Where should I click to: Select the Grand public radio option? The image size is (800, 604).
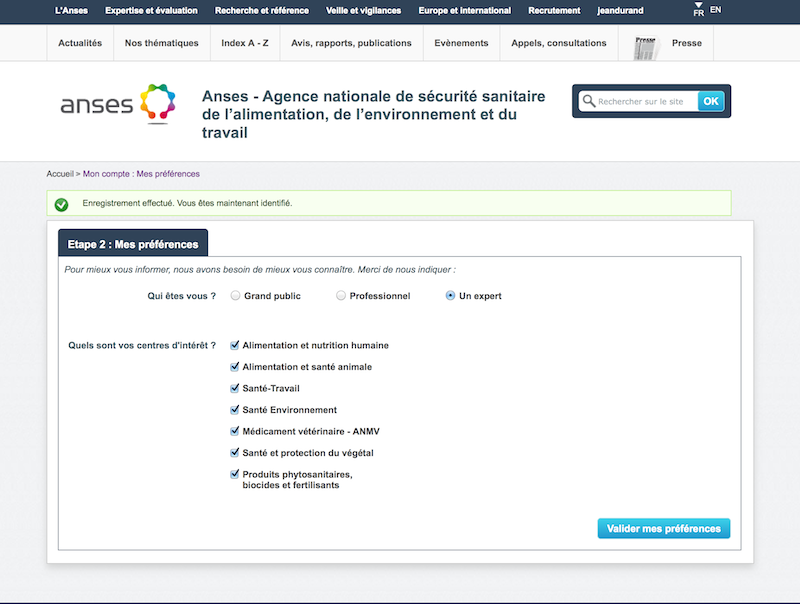pos(236,296)
